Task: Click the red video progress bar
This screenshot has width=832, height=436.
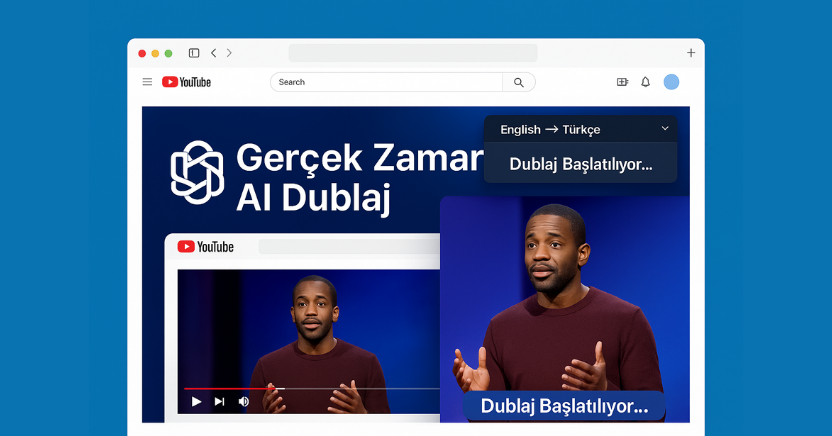Action: point(230,388)
